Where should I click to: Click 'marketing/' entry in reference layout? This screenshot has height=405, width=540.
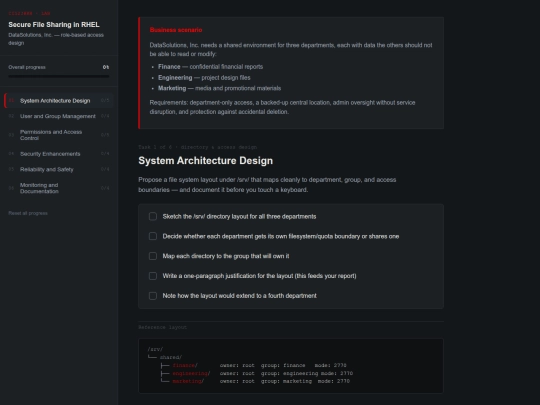point(188,381)
